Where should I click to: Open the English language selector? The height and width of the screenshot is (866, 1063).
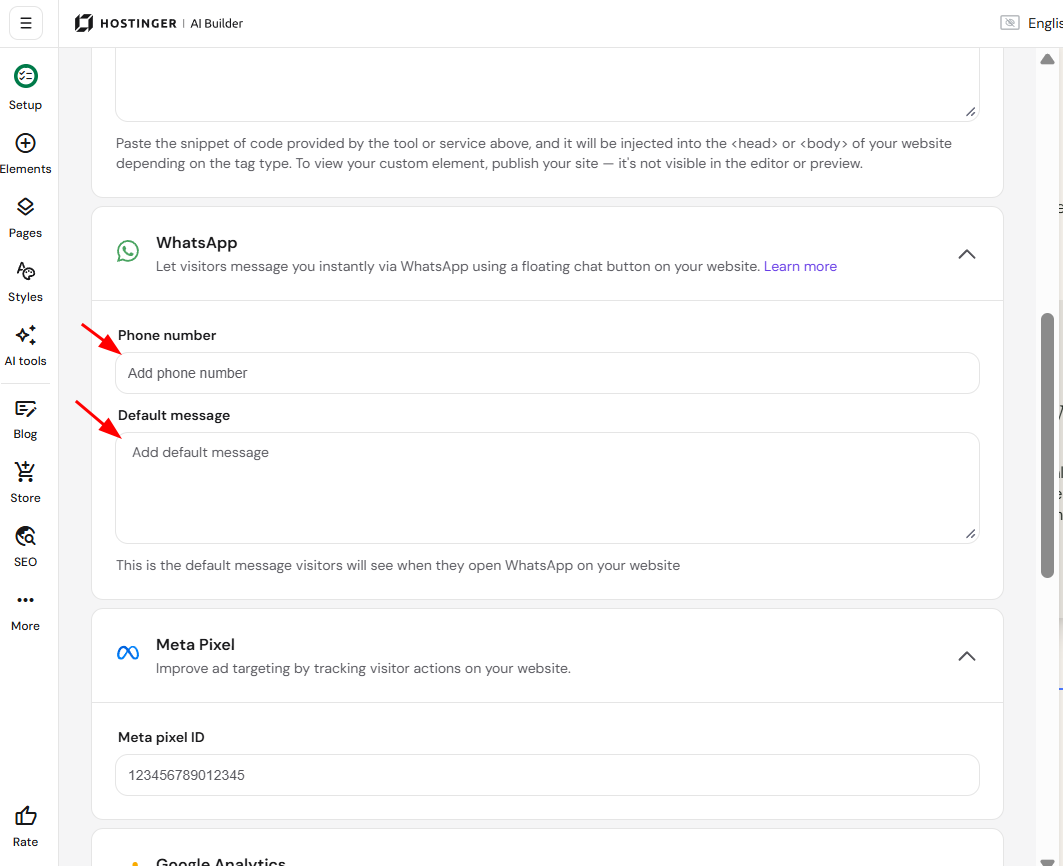click(1044, 23)
